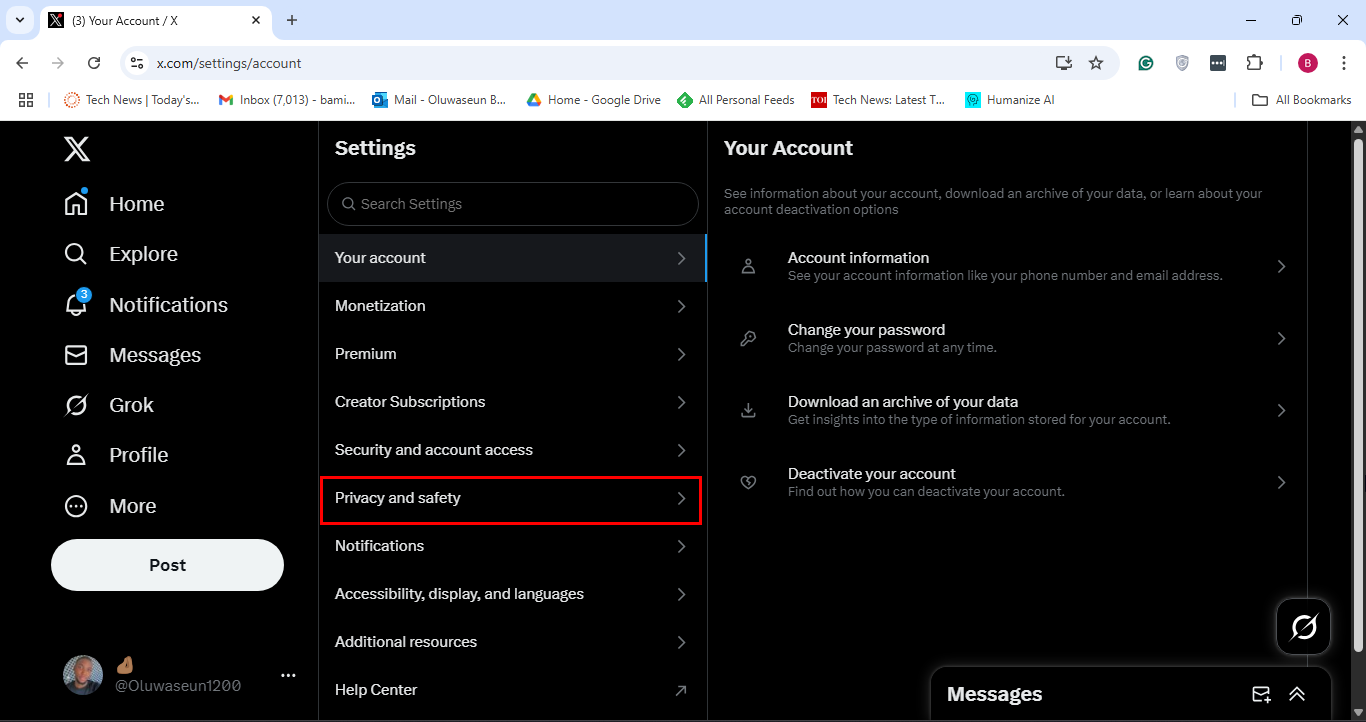Open Home - Google Drive bookmark
Viewport: 1366px width, 722px height.
594,100
